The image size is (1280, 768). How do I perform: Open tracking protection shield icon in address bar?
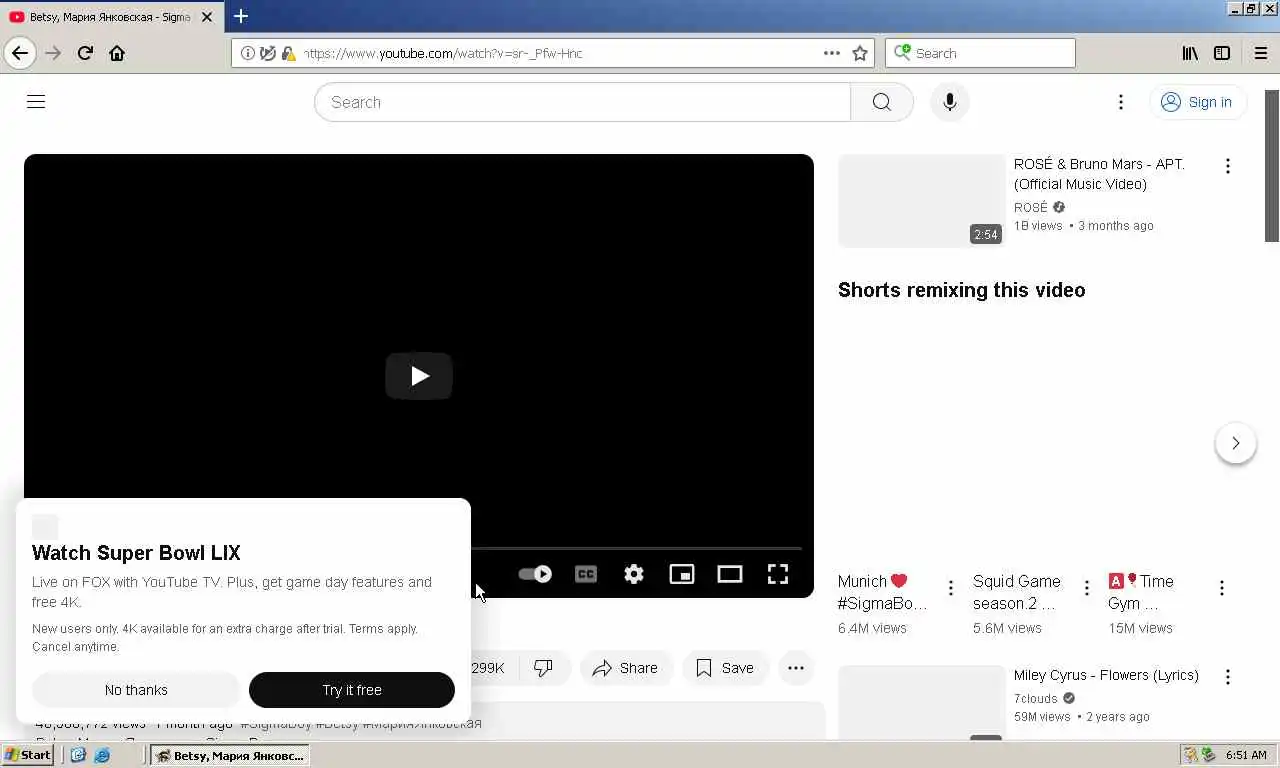coord(268,53)
